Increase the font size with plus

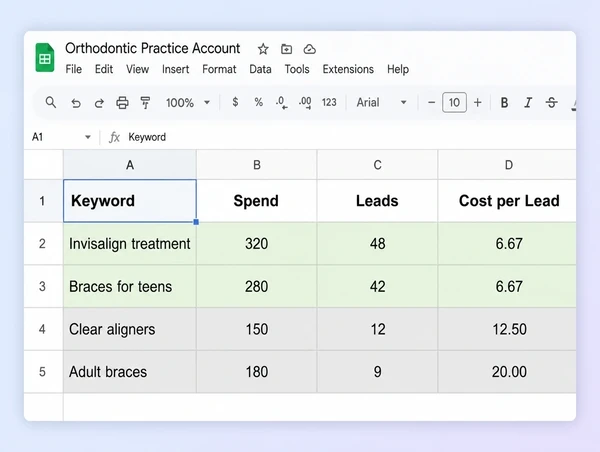[x=478, y=102]
